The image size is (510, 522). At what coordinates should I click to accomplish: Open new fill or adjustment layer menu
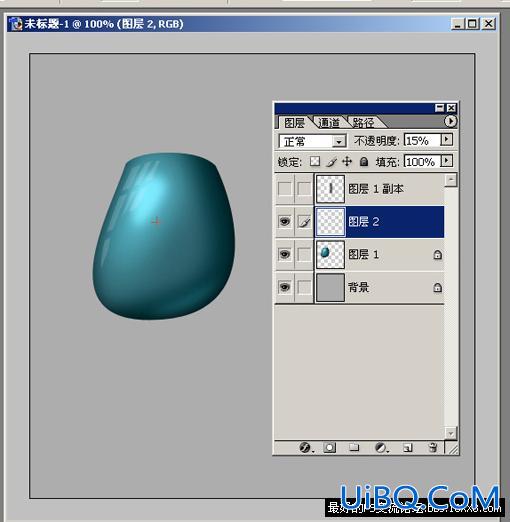381,447
